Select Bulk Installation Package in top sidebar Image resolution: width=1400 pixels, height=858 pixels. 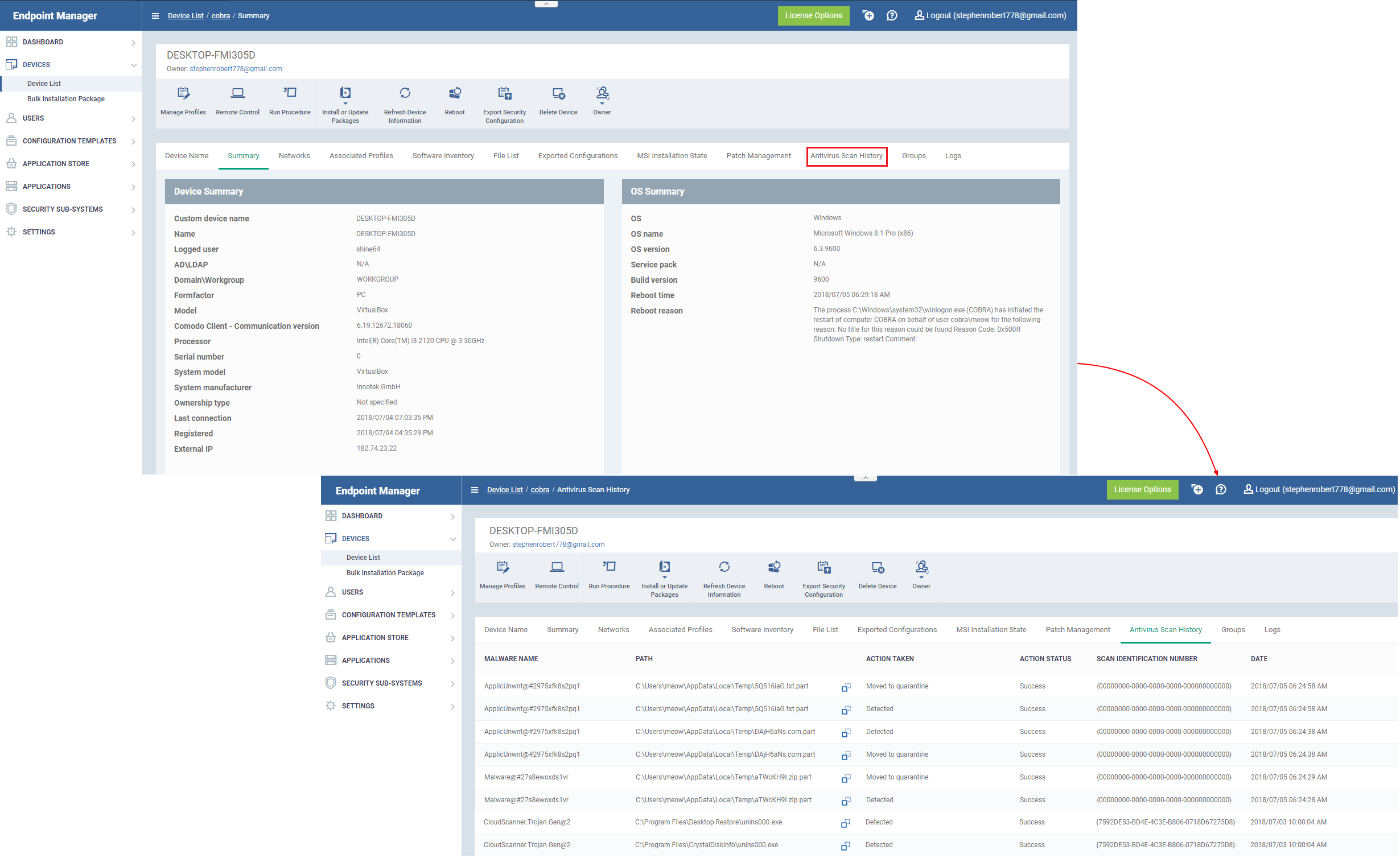(x=66, y=99)
